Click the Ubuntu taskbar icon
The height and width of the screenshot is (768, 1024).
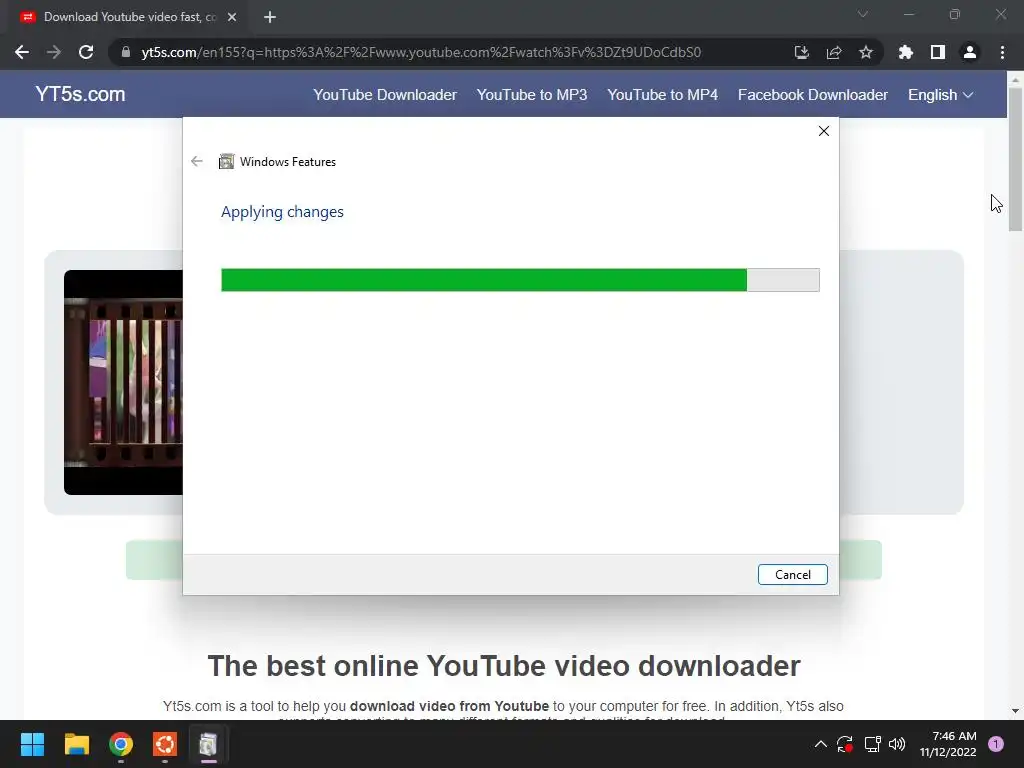coord(165,744)
